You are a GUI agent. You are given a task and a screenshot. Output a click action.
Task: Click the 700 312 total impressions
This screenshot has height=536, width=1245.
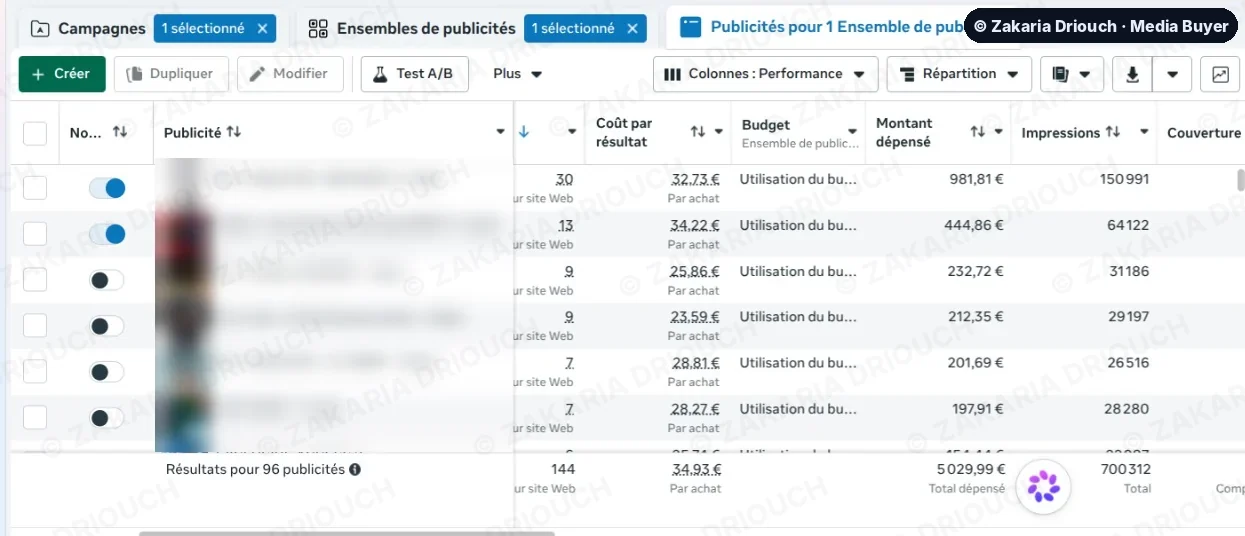pyautogui.click(x=1124, y=469)
